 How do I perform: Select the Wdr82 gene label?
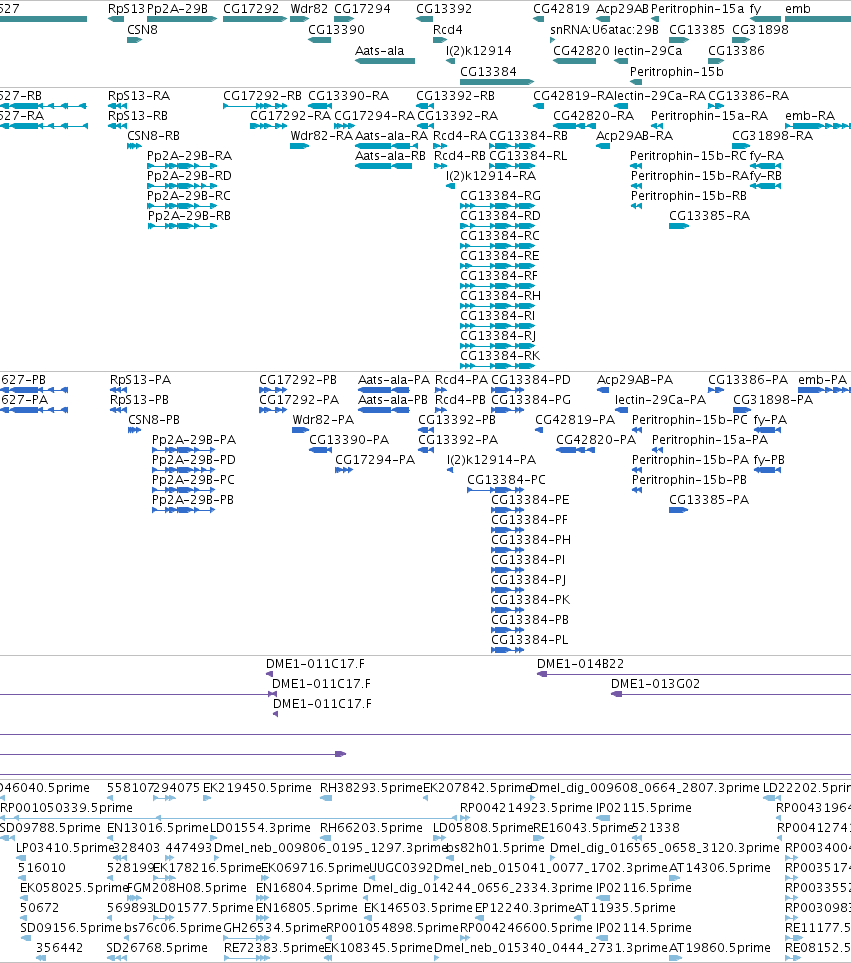click(309, 9)
